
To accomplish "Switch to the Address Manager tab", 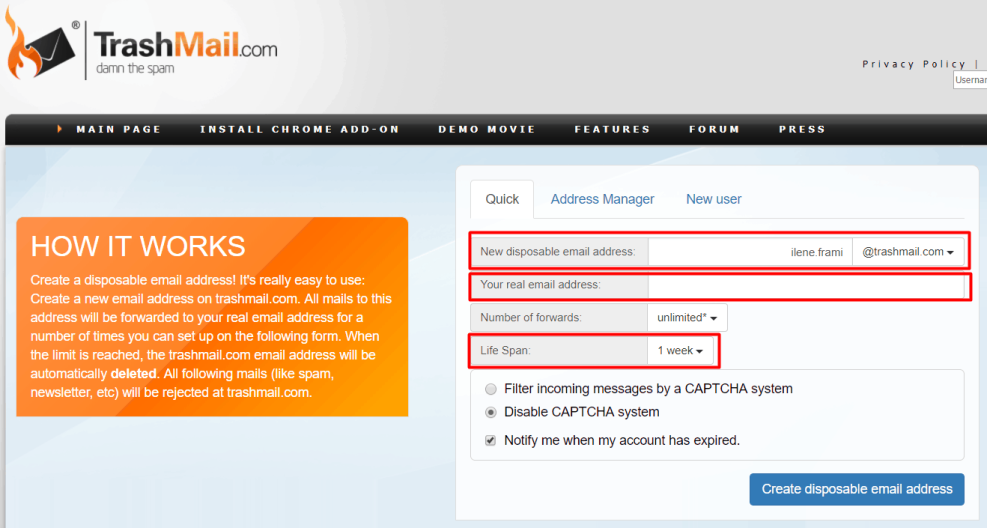I will (x=602, y=199).
